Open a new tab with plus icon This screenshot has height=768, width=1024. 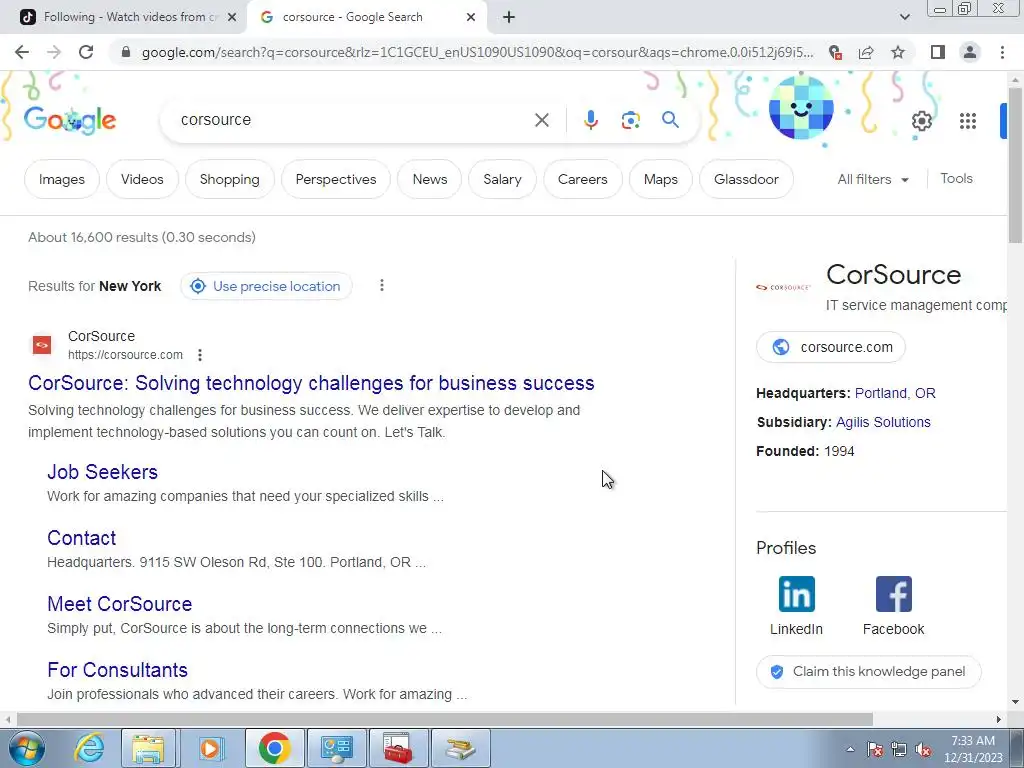(x=509, y=17)
